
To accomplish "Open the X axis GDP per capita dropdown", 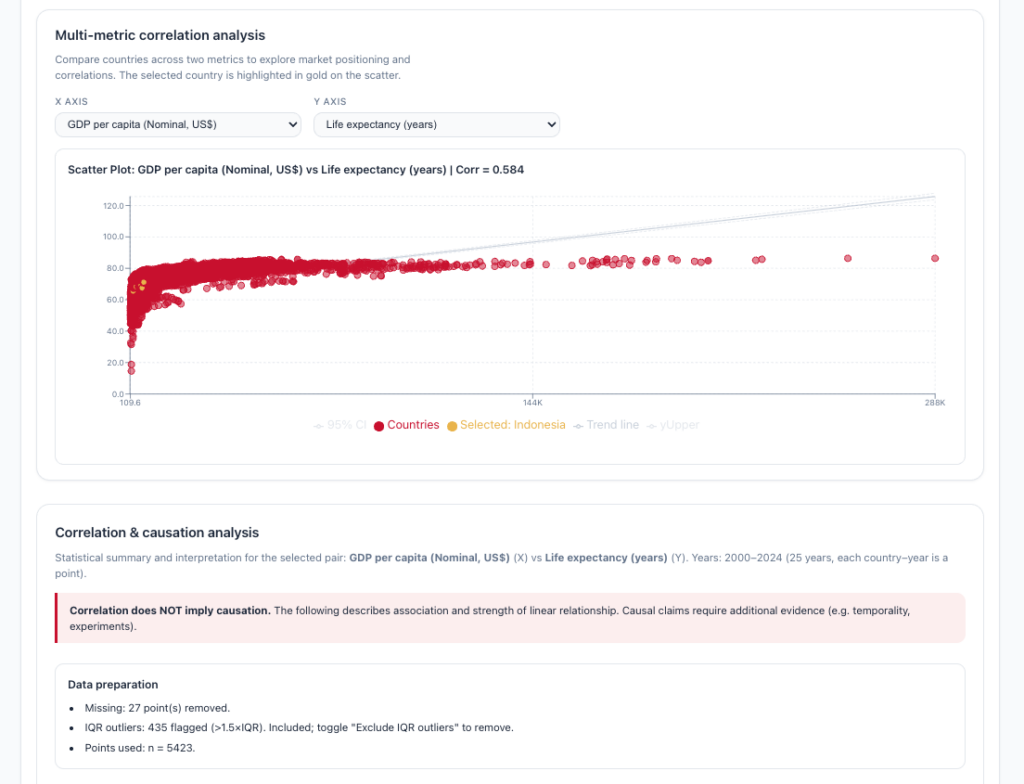I will pos(178,124).
